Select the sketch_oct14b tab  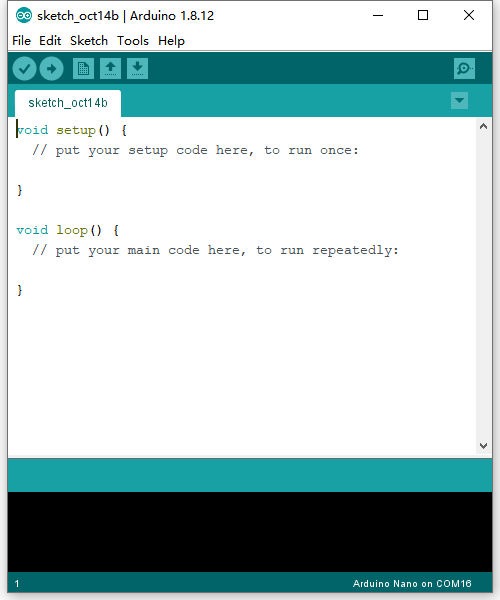68,103
